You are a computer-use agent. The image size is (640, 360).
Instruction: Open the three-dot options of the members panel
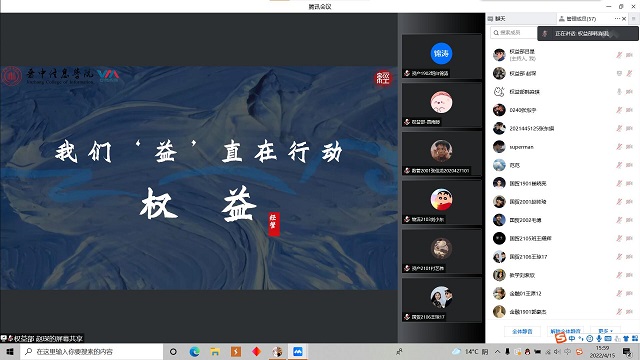(617, 18)
